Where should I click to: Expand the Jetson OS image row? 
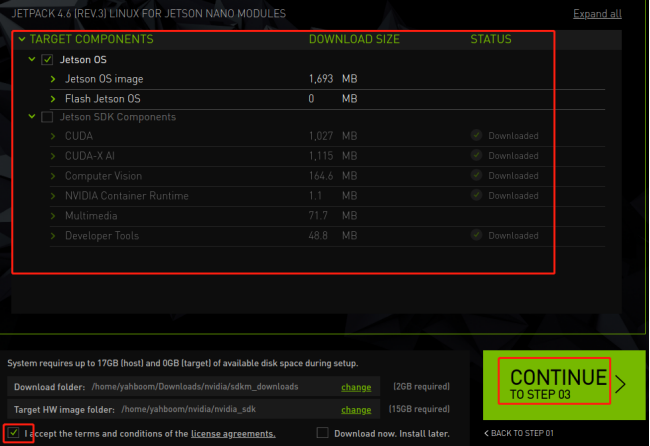coord(53,79)
